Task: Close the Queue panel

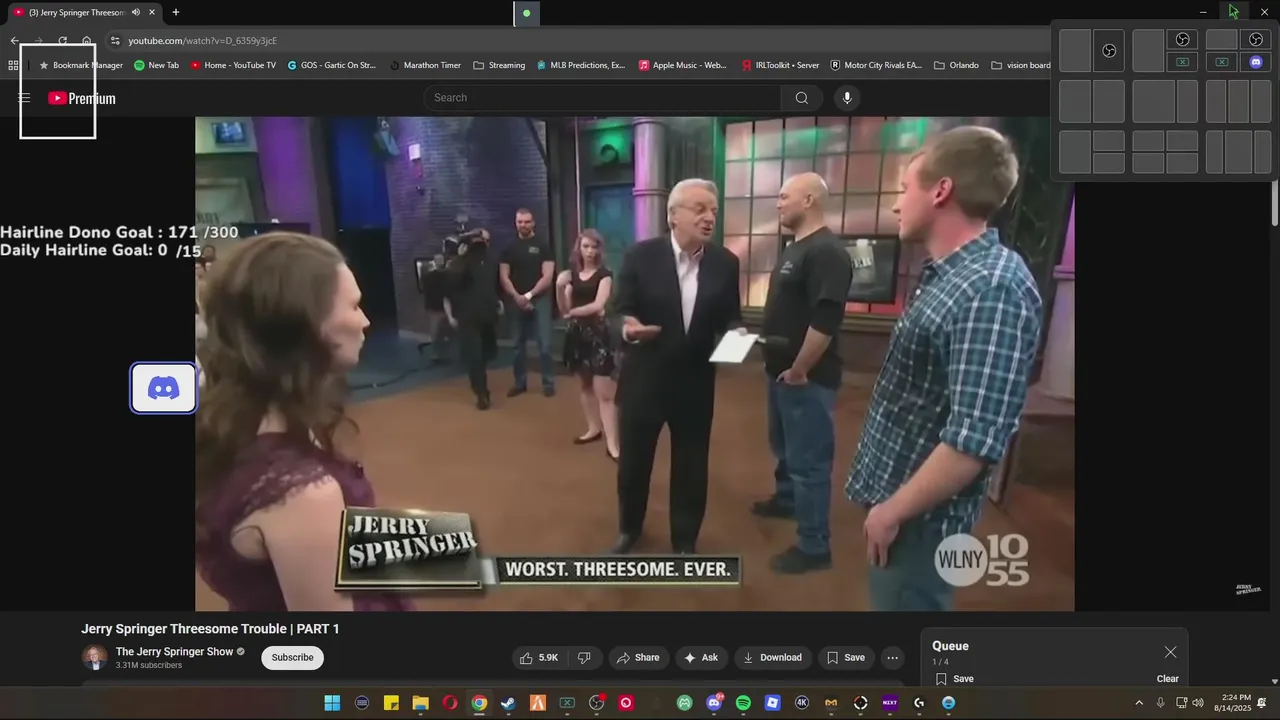Action: pos(1170,652)
